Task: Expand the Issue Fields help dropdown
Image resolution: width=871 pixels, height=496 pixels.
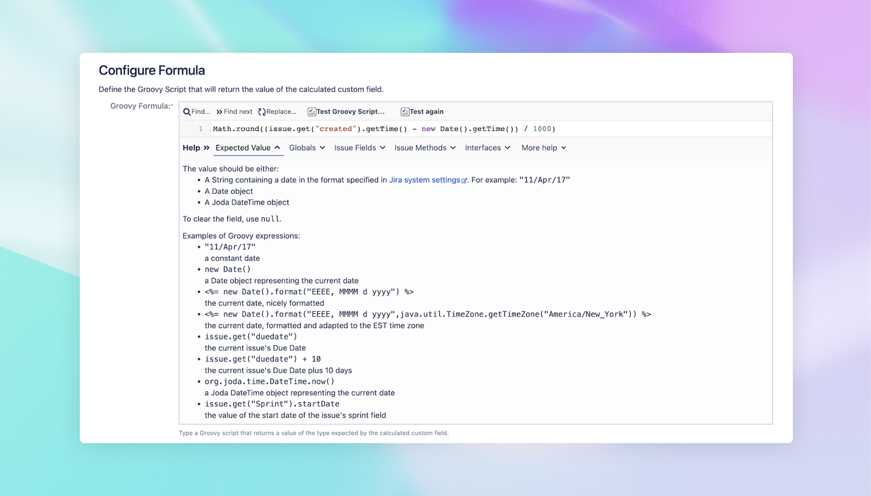Action: tap(359, 148)
